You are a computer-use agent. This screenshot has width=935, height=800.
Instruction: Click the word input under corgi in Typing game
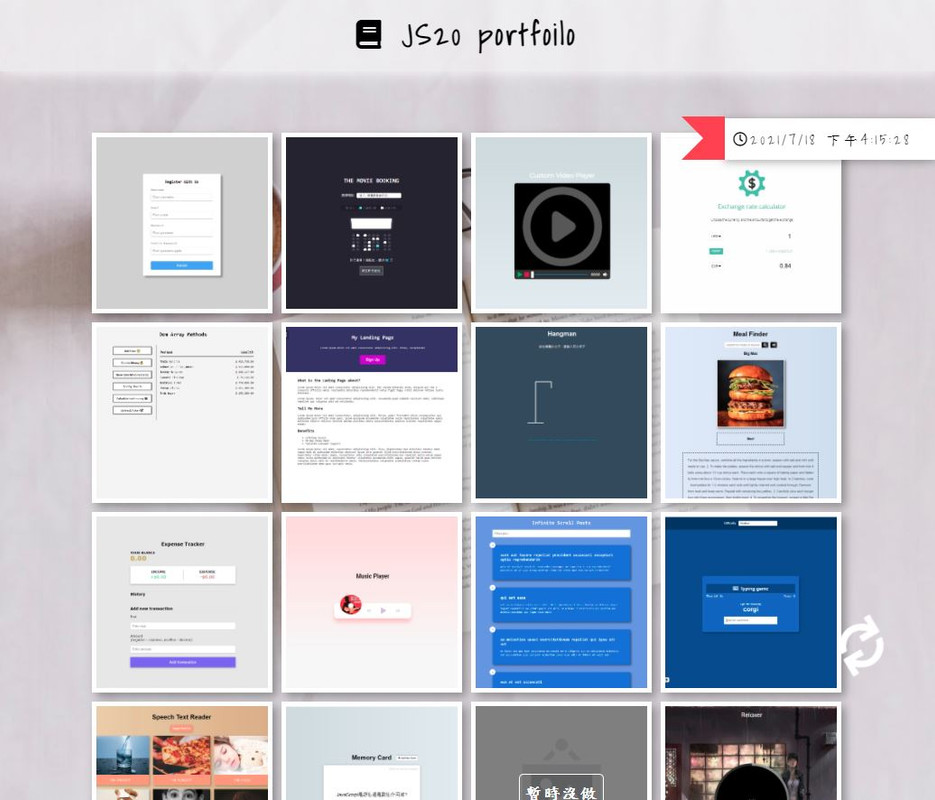tap(750, 621)
